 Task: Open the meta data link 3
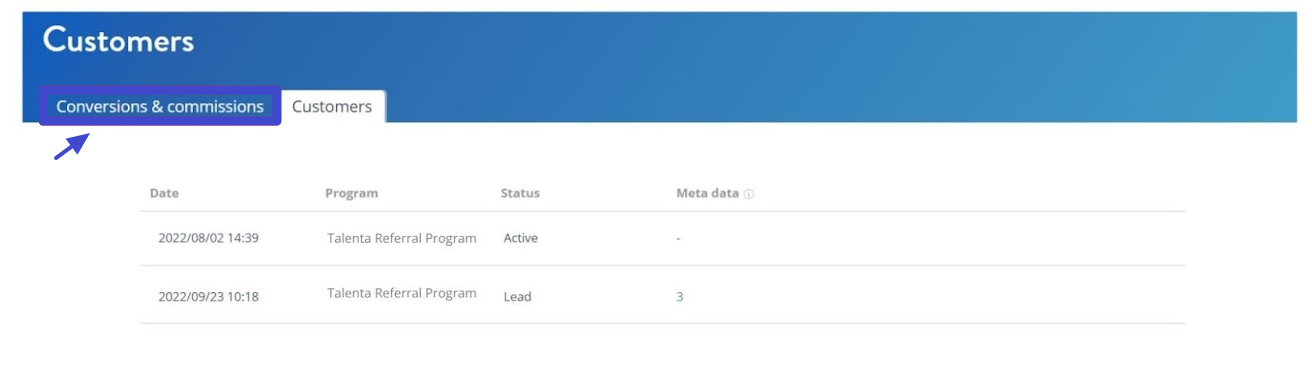click(680, 297)
